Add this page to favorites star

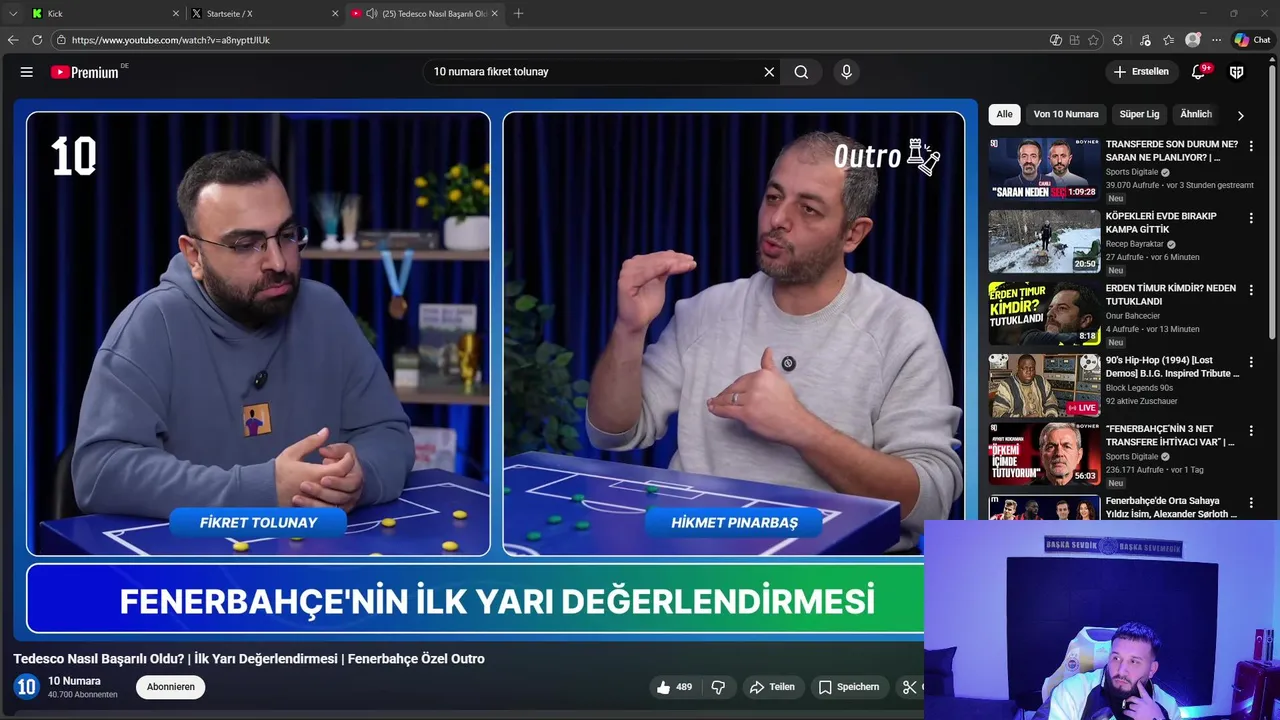point(1093,40)
